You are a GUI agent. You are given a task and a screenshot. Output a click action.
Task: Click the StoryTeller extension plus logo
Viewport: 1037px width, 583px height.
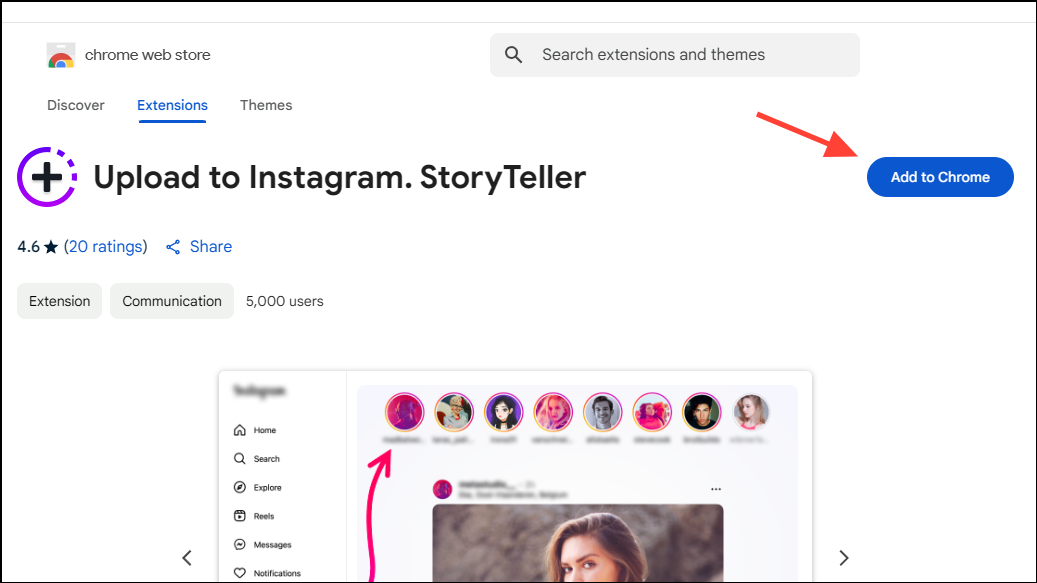coord(47,177)
